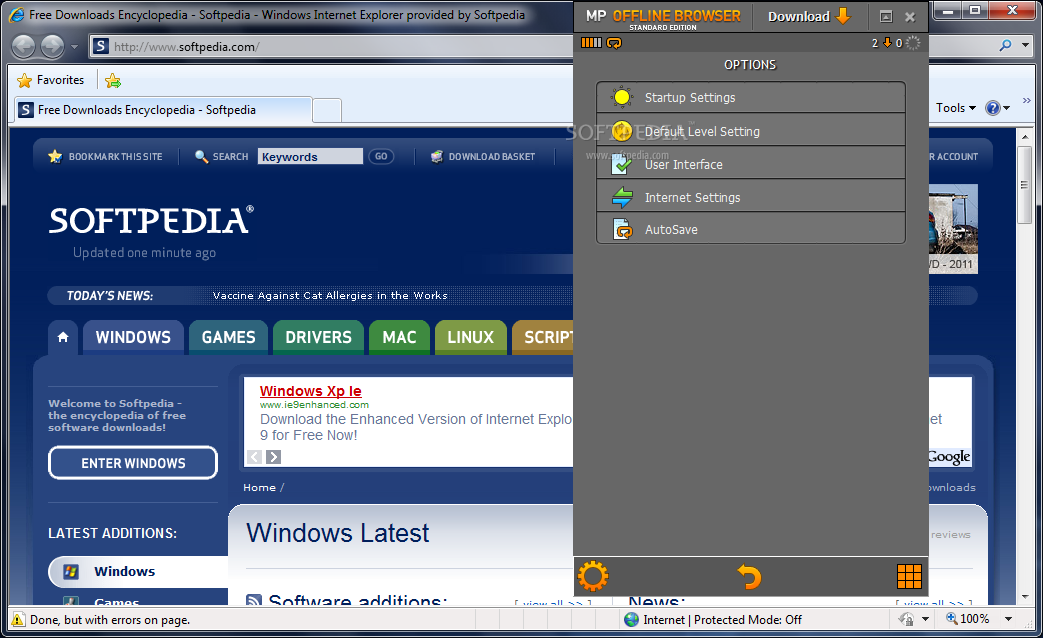The height and width of the screenshot is (638, 1043).
Task: Click the orange gear settings icon
Action: pyautogui.click(x=593, y=576)
